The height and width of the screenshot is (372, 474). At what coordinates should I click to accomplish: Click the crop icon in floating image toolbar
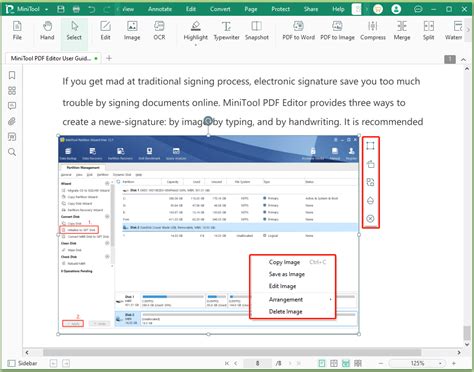[370, 146]
